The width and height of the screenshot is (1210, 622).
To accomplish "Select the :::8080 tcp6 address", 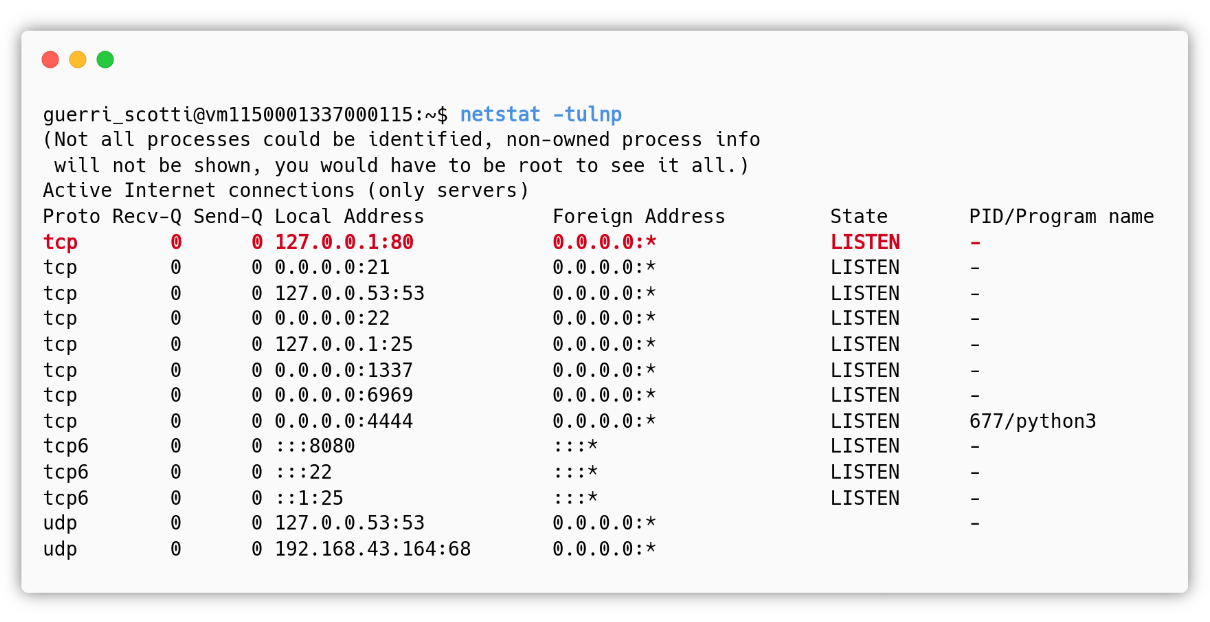I will 315,446.
